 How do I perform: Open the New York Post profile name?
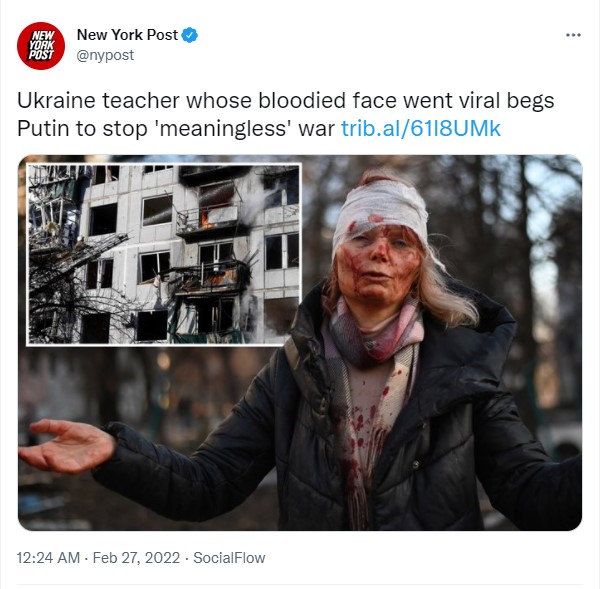pos(127,35)
